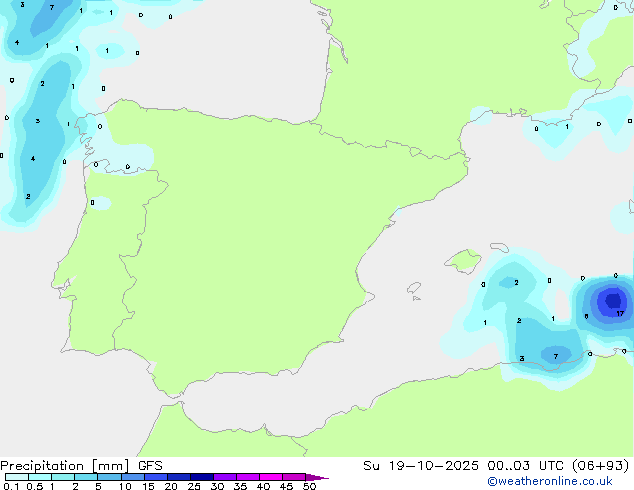Click the legend tick label '0.5'
This screenshot has width=634, height=490.
click(x=35, y=486)
